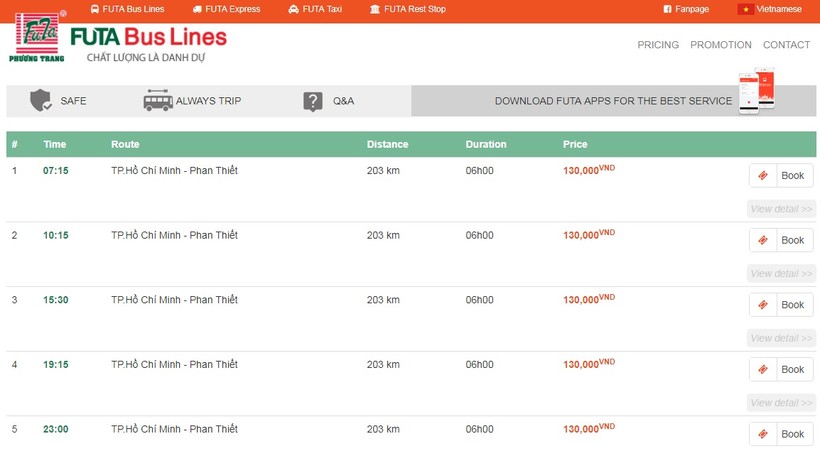Click the Facebook Fanpage icon
Image resolution: width=820 pixels, height=451 pixels.
click(x=667, y=9)
